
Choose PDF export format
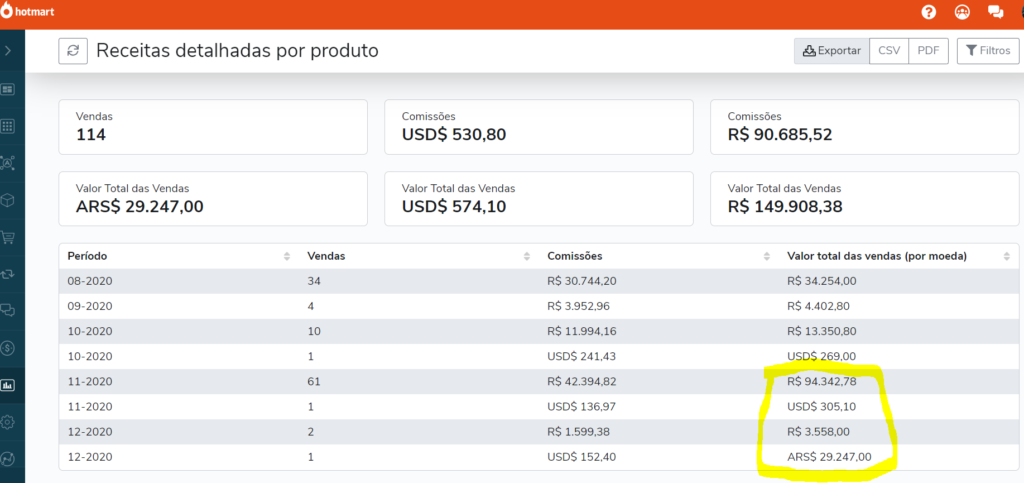(928, 51)
